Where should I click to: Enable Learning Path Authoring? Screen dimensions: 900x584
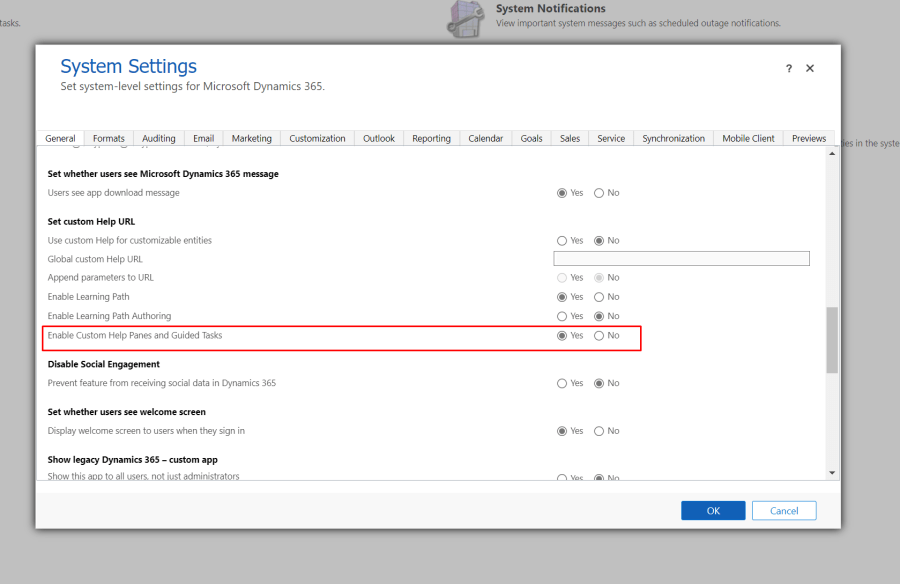click(561, 315)
